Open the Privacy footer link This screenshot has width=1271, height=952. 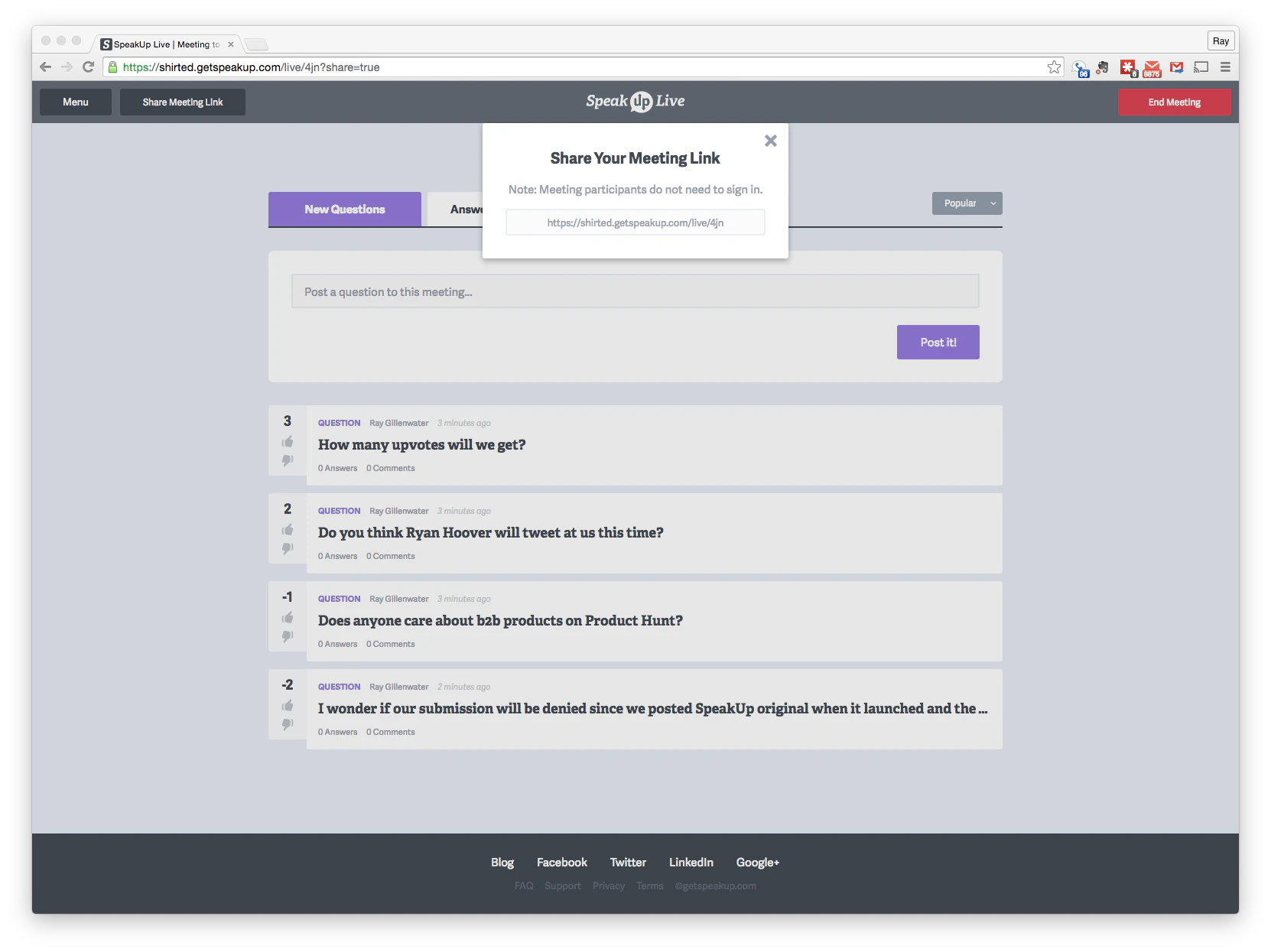pos(609,886)
